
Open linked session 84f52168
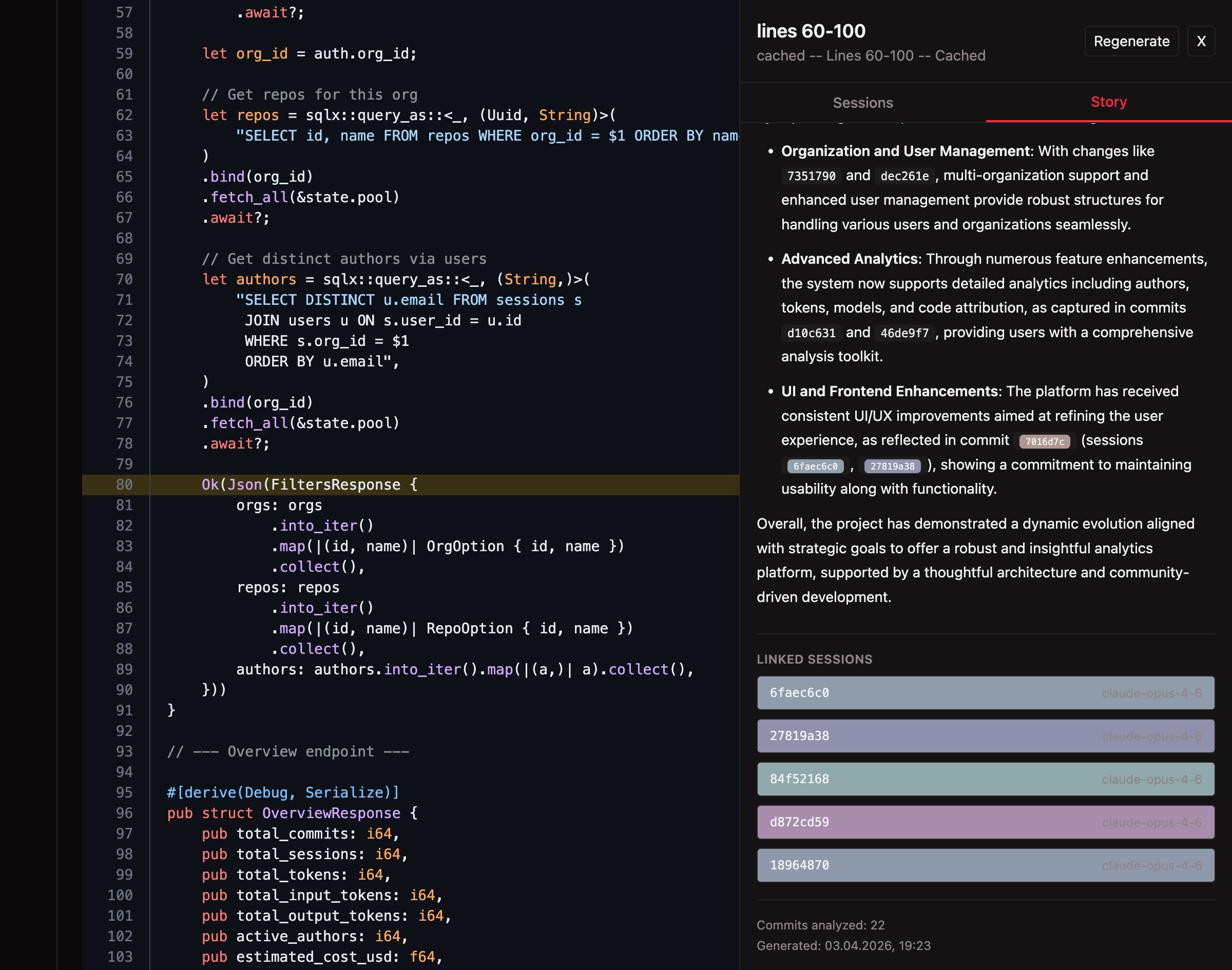point(985,779)
